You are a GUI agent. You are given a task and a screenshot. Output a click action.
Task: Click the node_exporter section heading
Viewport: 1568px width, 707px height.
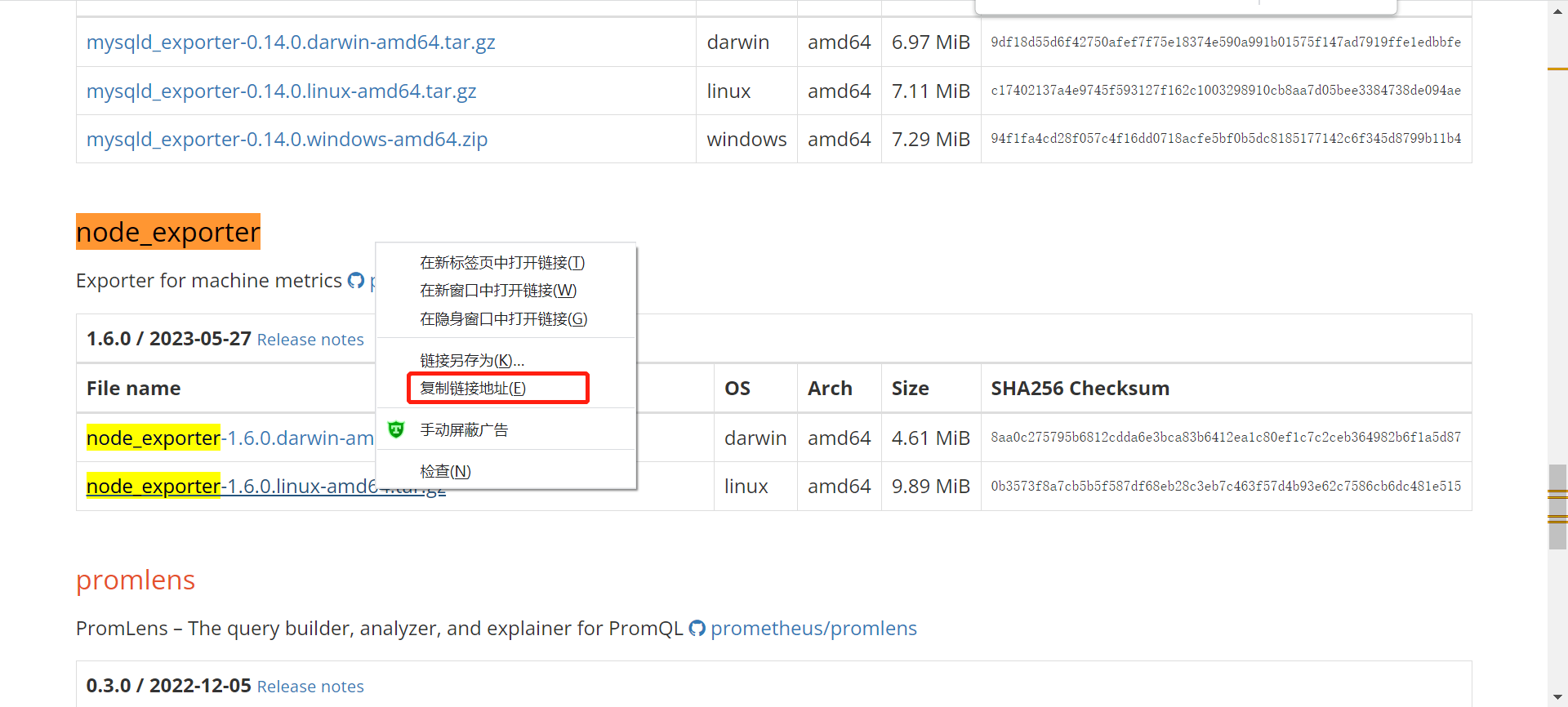point(168,233)
